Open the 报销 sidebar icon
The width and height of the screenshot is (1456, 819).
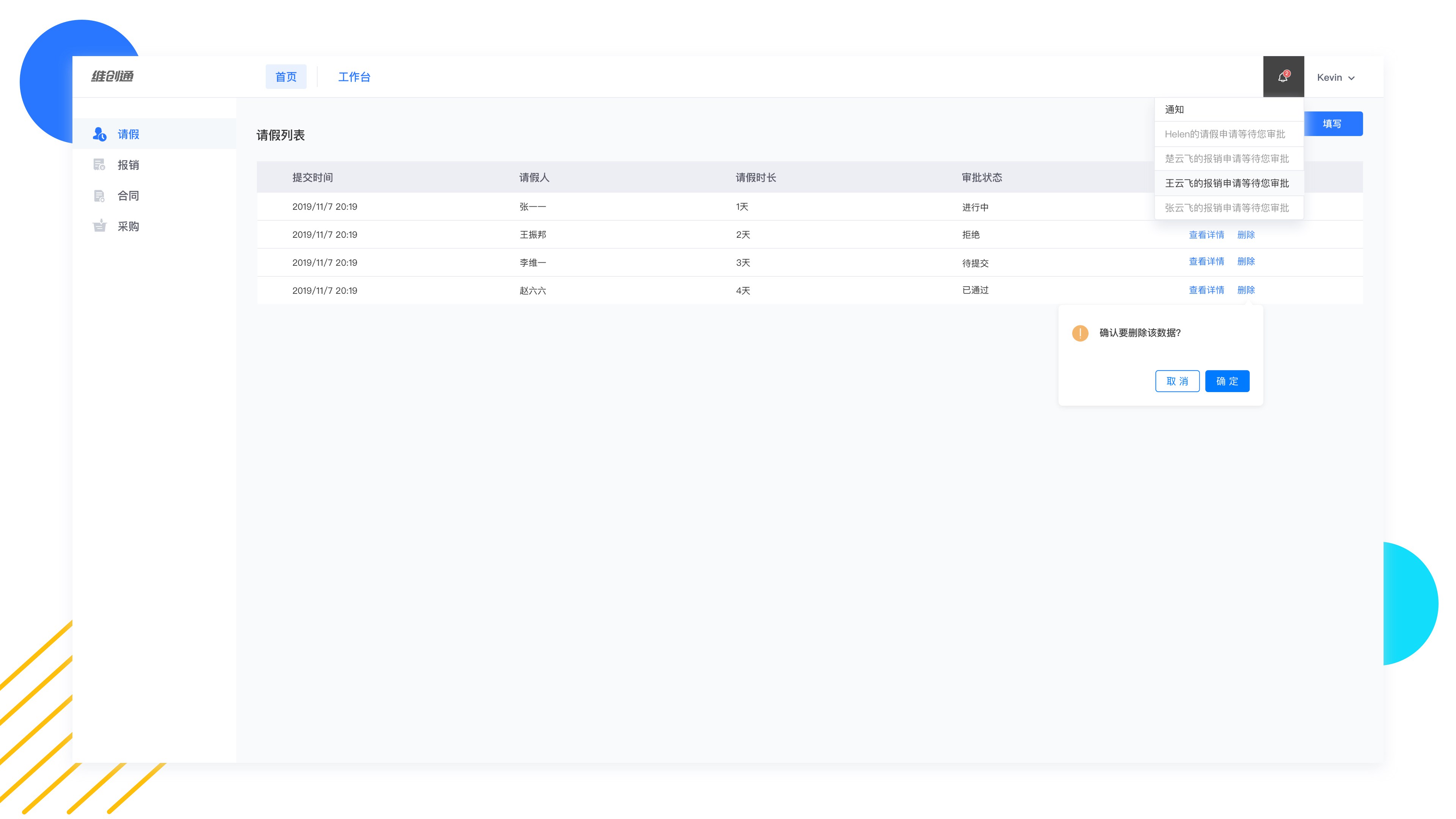coord(99,165)
